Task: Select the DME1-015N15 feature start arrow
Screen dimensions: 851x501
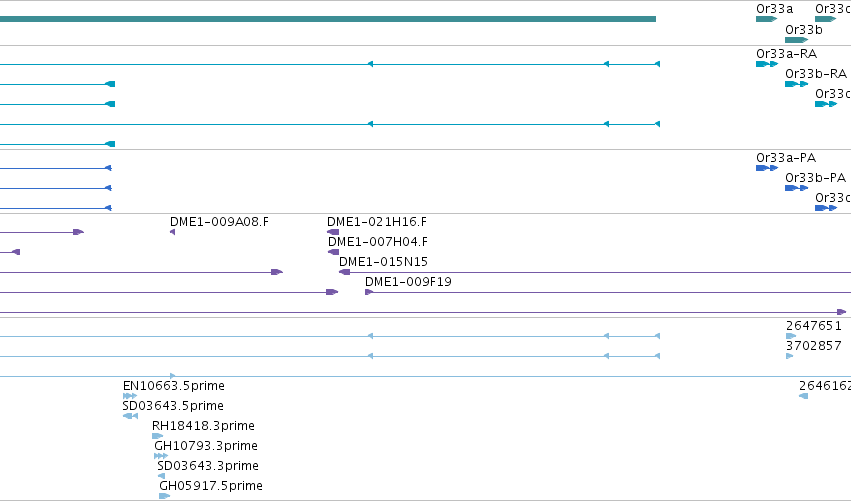Action: (x=344, y=272)
